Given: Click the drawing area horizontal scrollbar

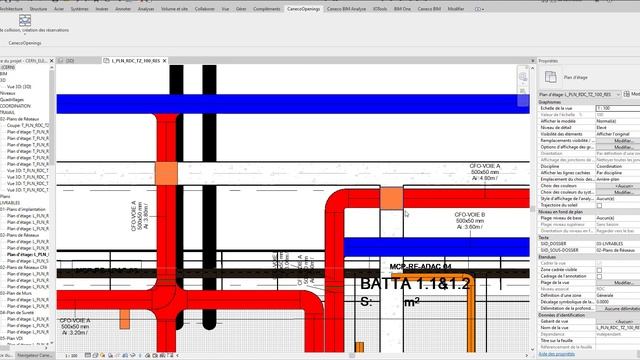Looking at the screenshot, I should pyautogui.click(x=351, y=356).
